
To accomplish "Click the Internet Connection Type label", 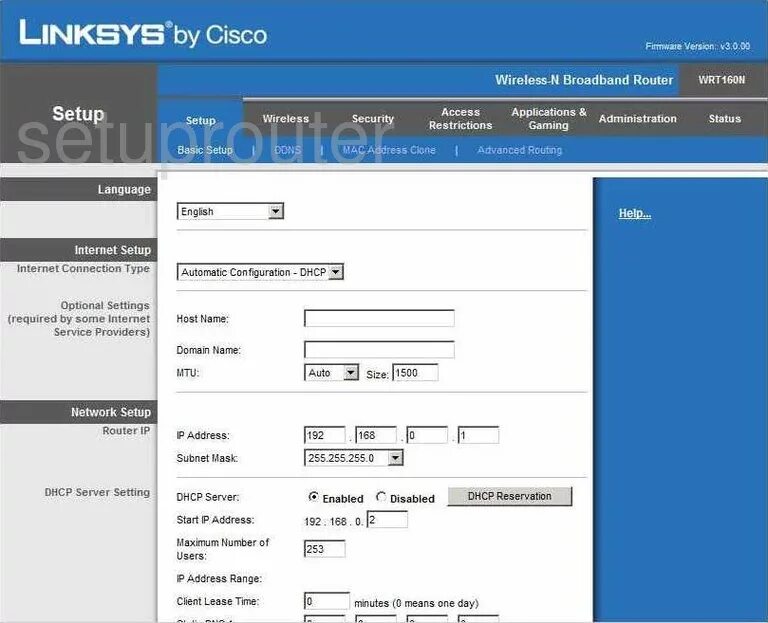I will tap(83, 268).
